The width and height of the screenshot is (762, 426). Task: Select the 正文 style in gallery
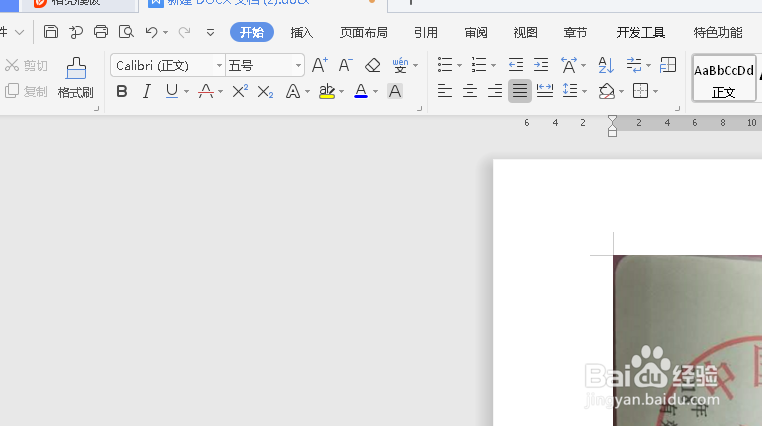(724, 78)
